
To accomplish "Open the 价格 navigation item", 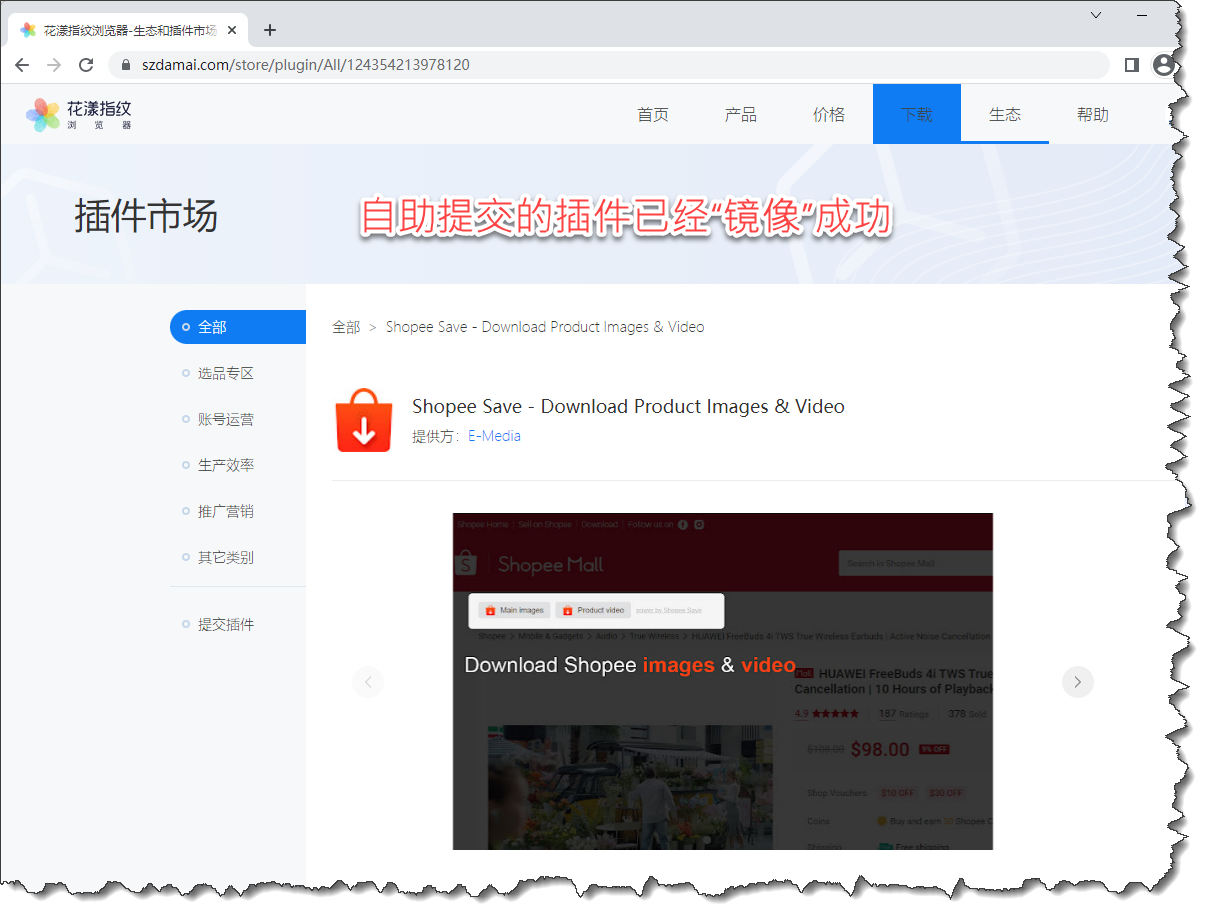I will 829,114.
